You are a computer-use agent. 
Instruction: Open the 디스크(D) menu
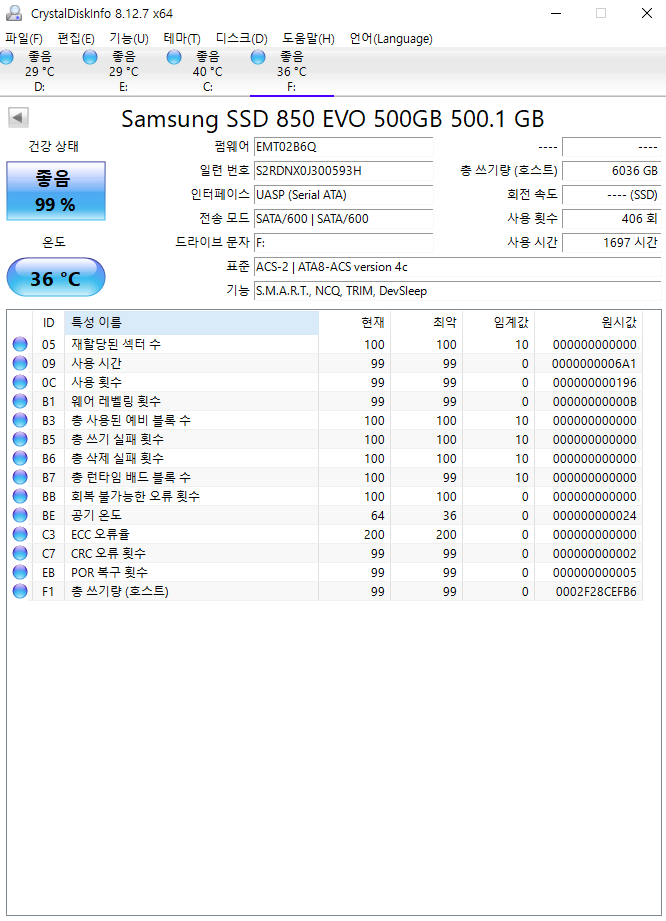pos(241,39)
